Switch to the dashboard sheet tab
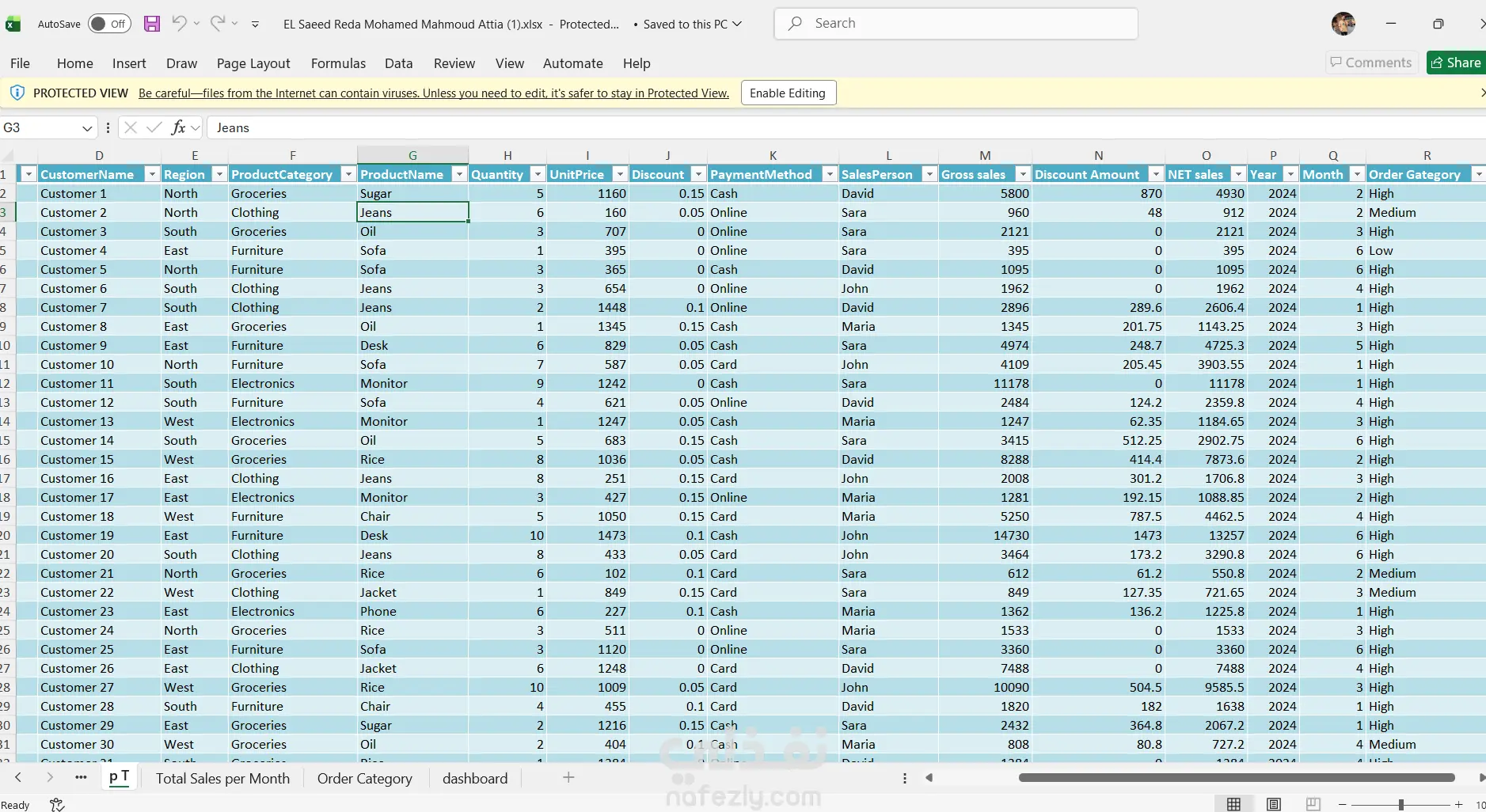Viewport: 1486px width, 812px height. tap(475, 779)
